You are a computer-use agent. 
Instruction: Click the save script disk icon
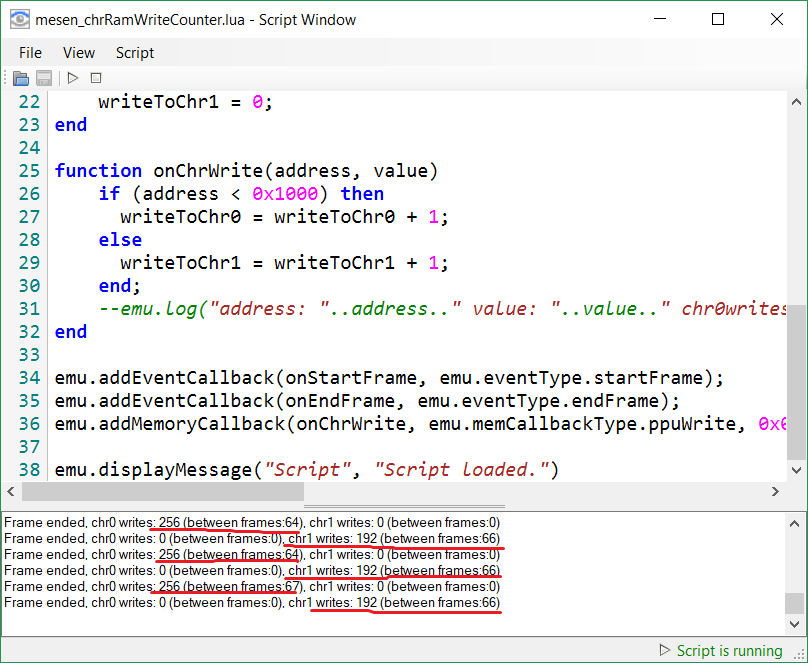(44, 78)
